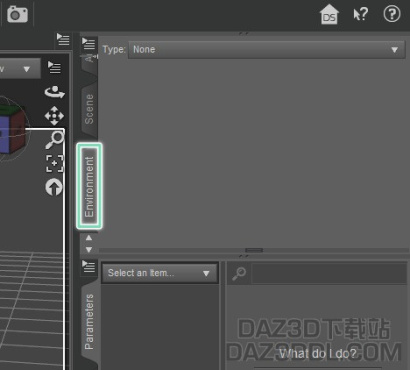
Task: Open the Parameters pane options menu
Action: [x=89, y=266]
